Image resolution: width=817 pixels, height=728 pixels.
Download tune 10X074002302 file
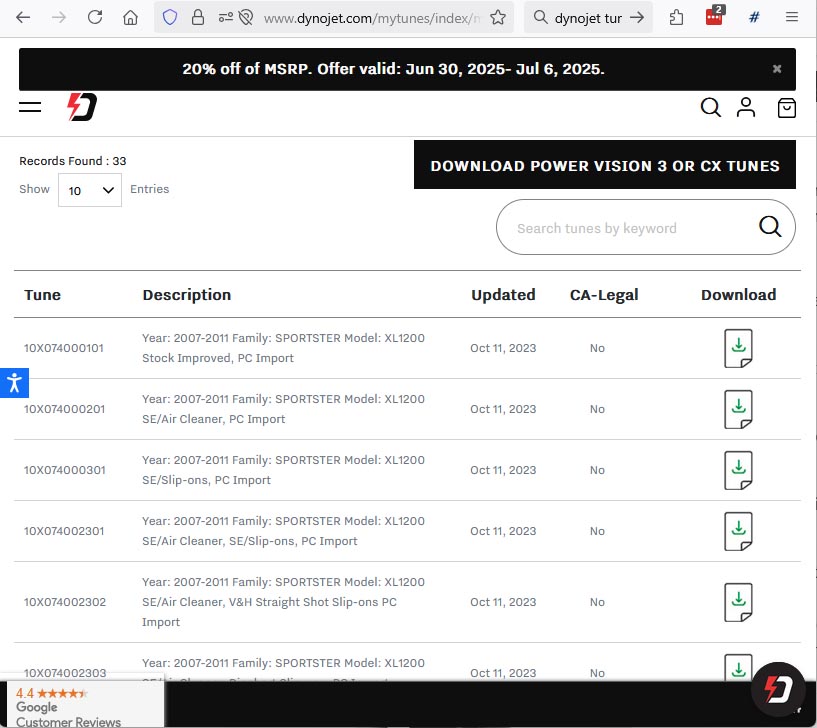pos(738,602)
